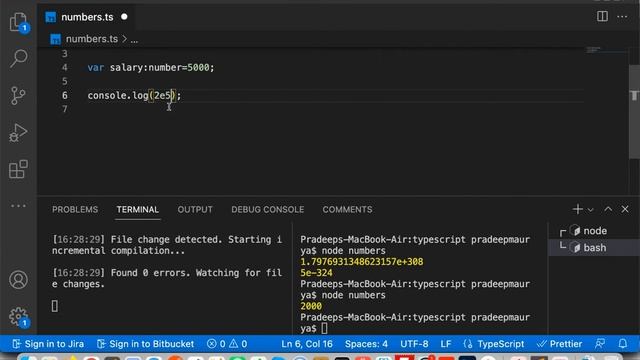Open the Source Control view
Image resolution: width=640 pixels, height=360 pixels.
[18, 96]
